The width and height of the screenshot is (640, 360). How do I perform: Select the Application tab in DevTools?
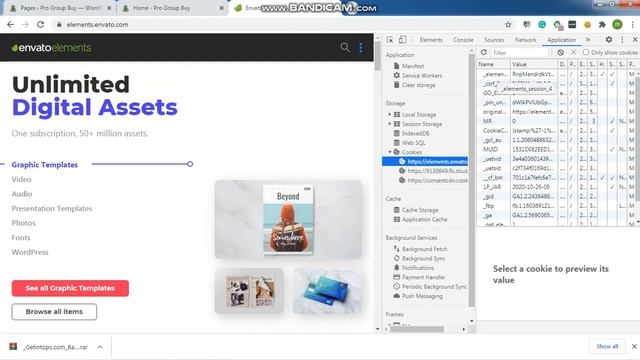(x=562, y=40)
